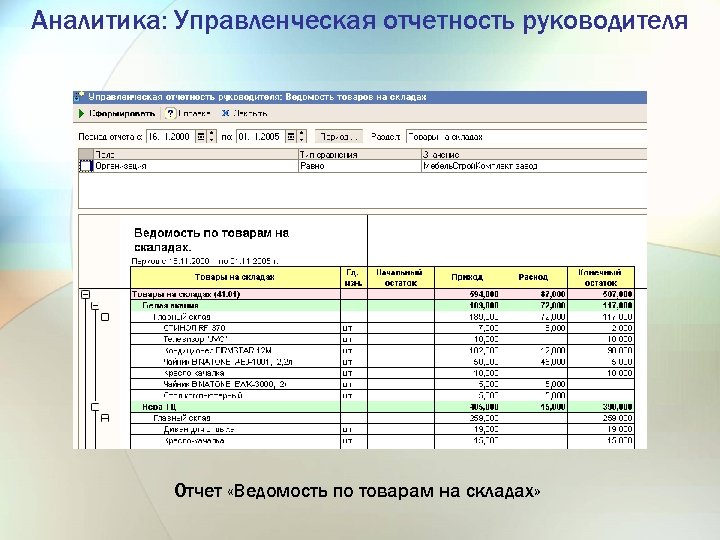Click the end date field 01.11.2005

point(261,136)
